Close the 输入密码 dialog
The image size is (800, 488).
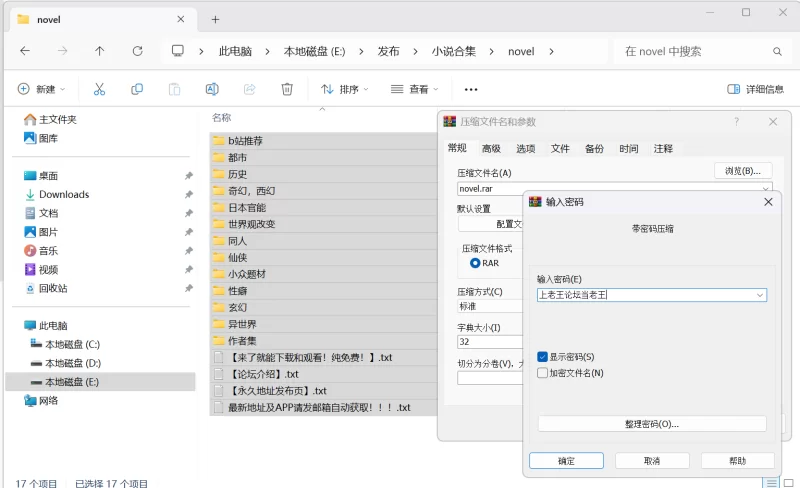[768, 202]
